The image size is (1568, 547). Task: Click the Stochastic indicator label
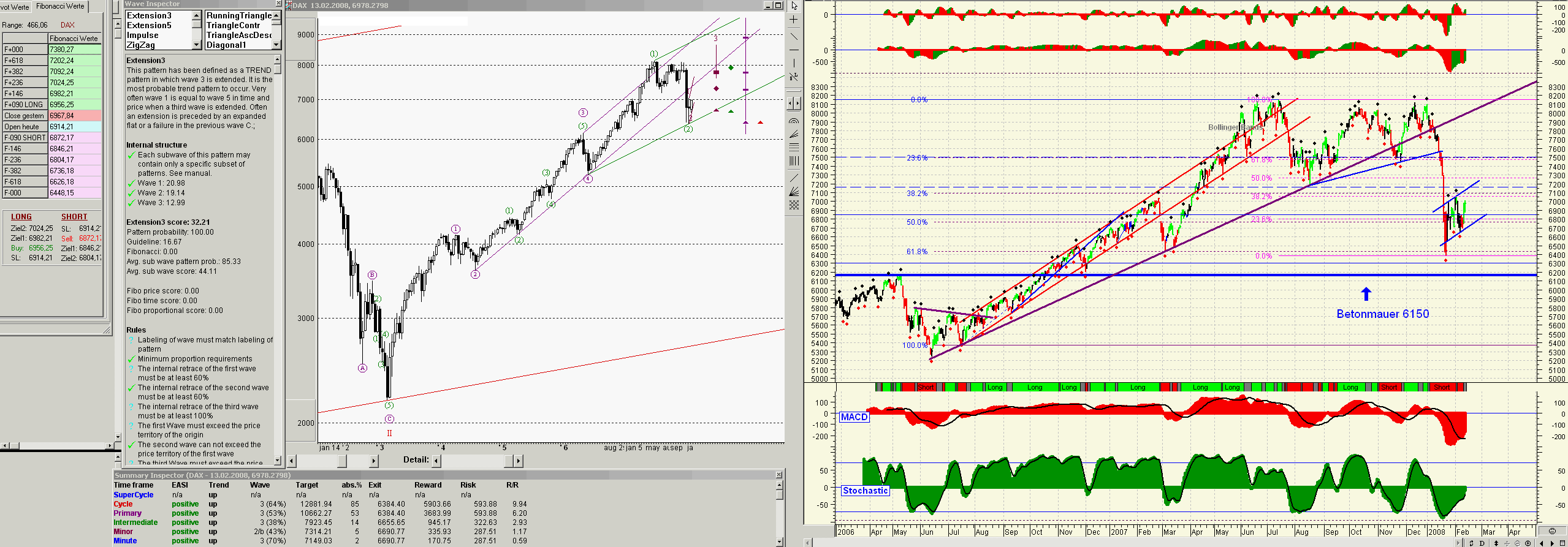click(865, 491)
